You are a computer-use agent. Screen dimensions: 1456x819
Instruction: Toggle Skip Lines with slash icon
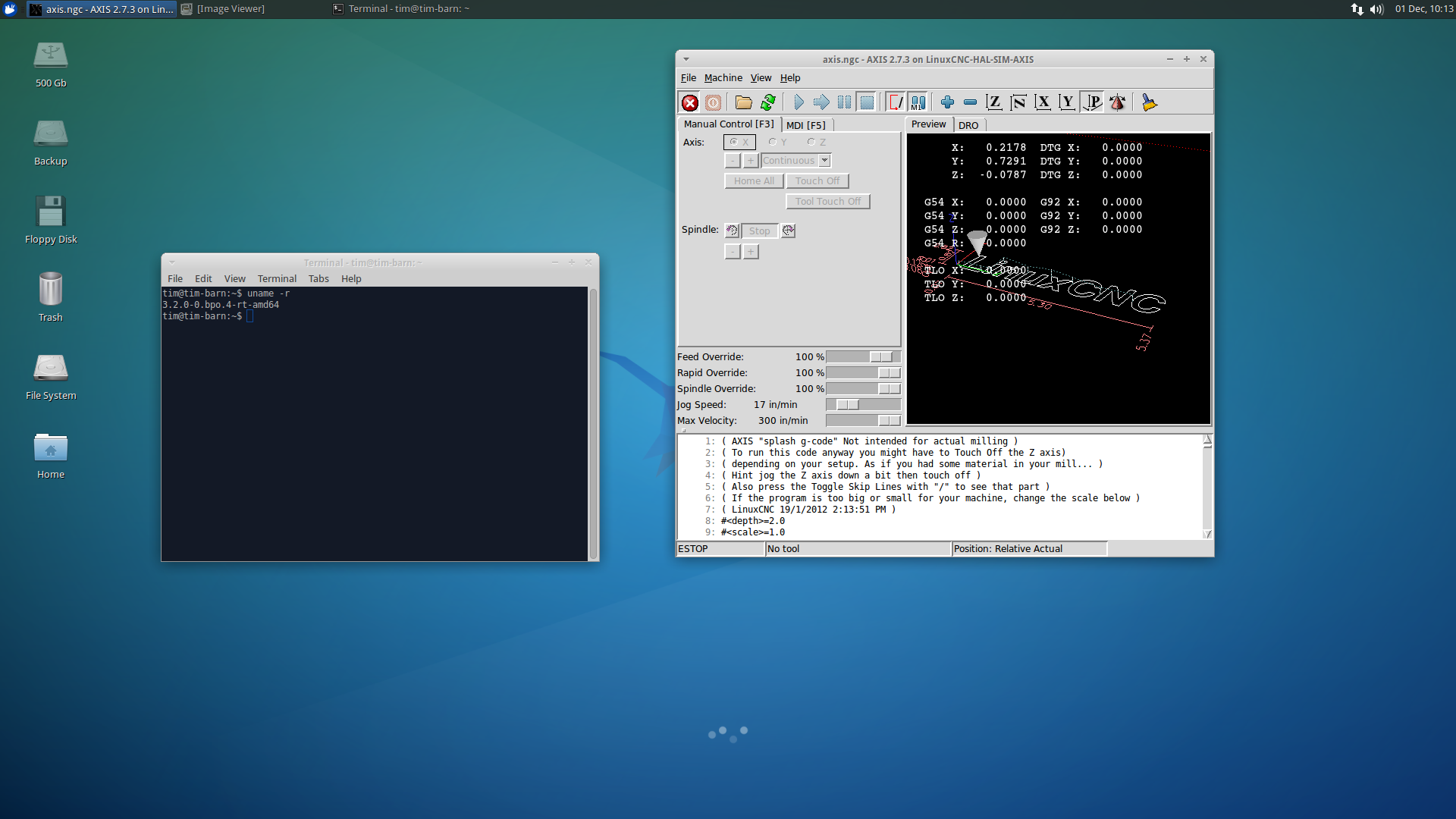[x=896, y=102]
